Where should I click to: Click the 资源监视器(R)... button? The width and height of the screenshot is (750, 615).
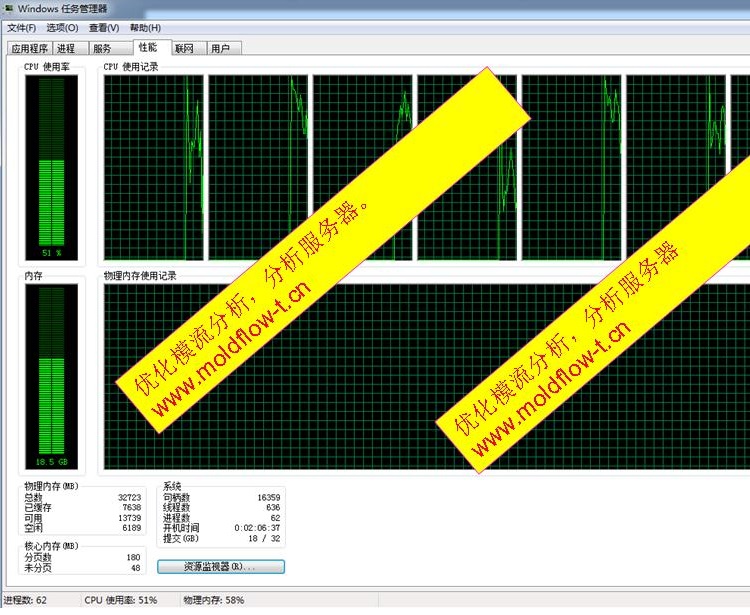point(221,567)
